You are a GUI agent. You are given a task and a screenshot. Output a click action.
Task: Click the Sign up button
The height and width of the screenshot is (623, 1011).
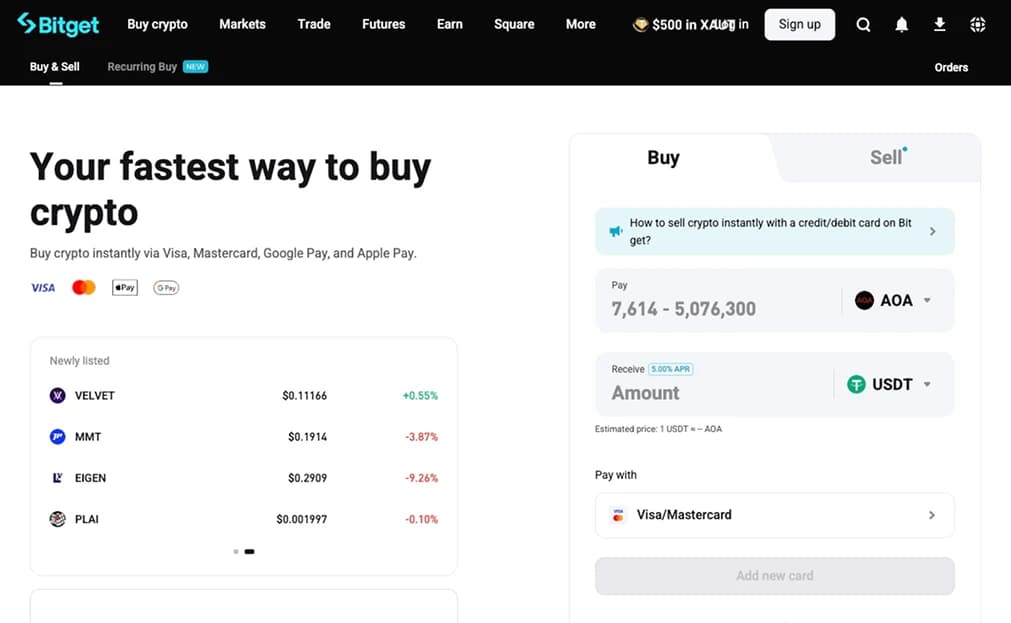coord(800,25)
